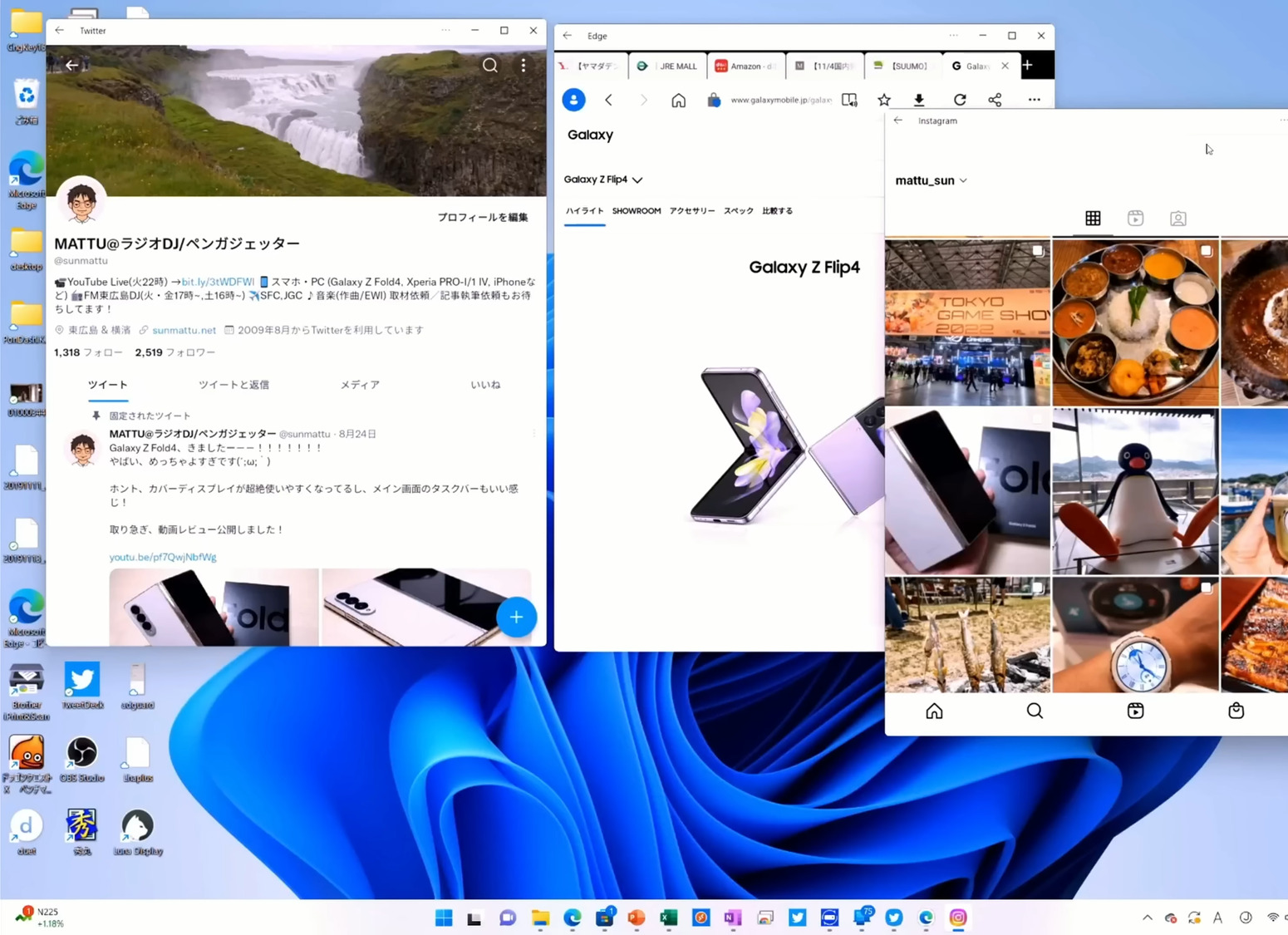Image resolution: width=1288 pixels, height=935 pixels.
Task: Select the ツイート tab on Twitter
Action: pyautogui.click(x=108, y=385)
